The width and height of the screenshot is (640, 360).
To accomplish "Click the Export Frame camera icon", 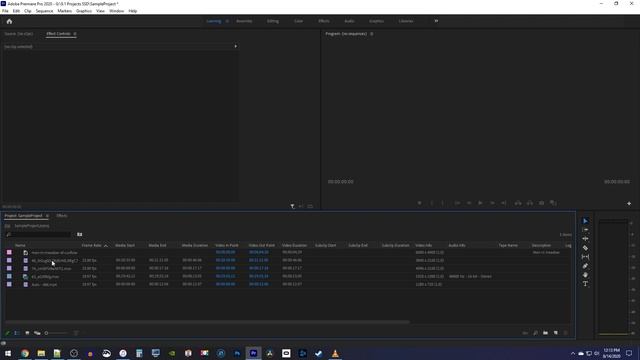I will click(542, 203).
